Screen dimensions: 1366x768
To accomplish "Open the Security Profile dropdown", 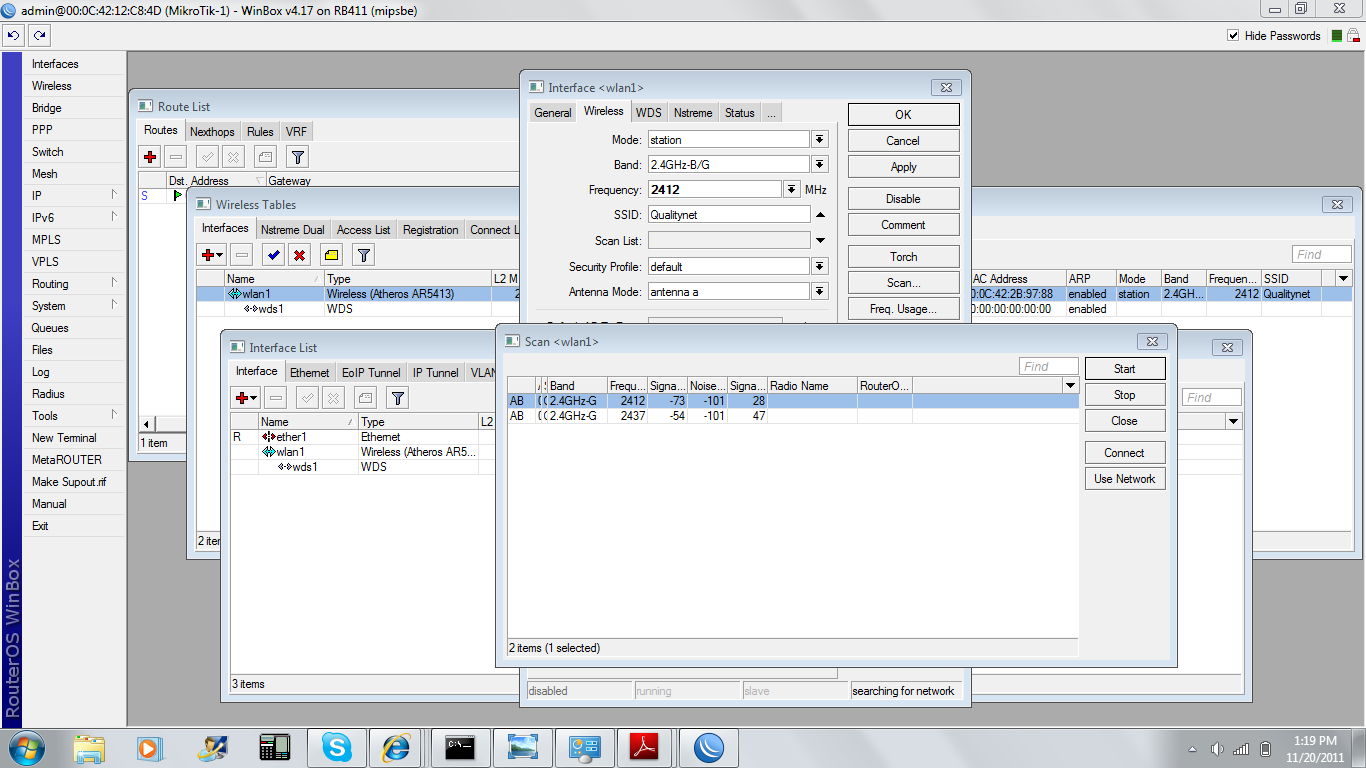I will (820, 266).
